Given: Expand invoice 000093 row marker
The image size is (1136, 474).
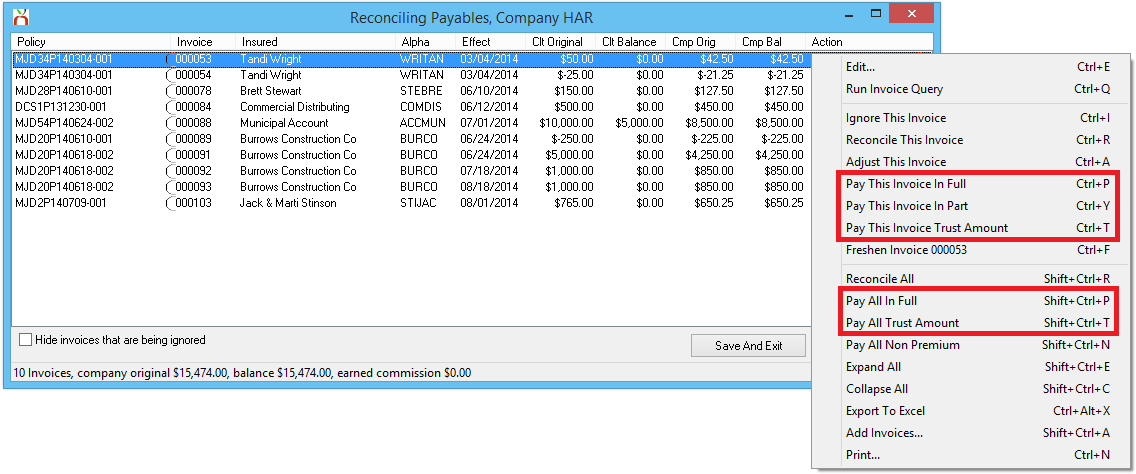Looking at the screenshot, I should coord(170,187).
